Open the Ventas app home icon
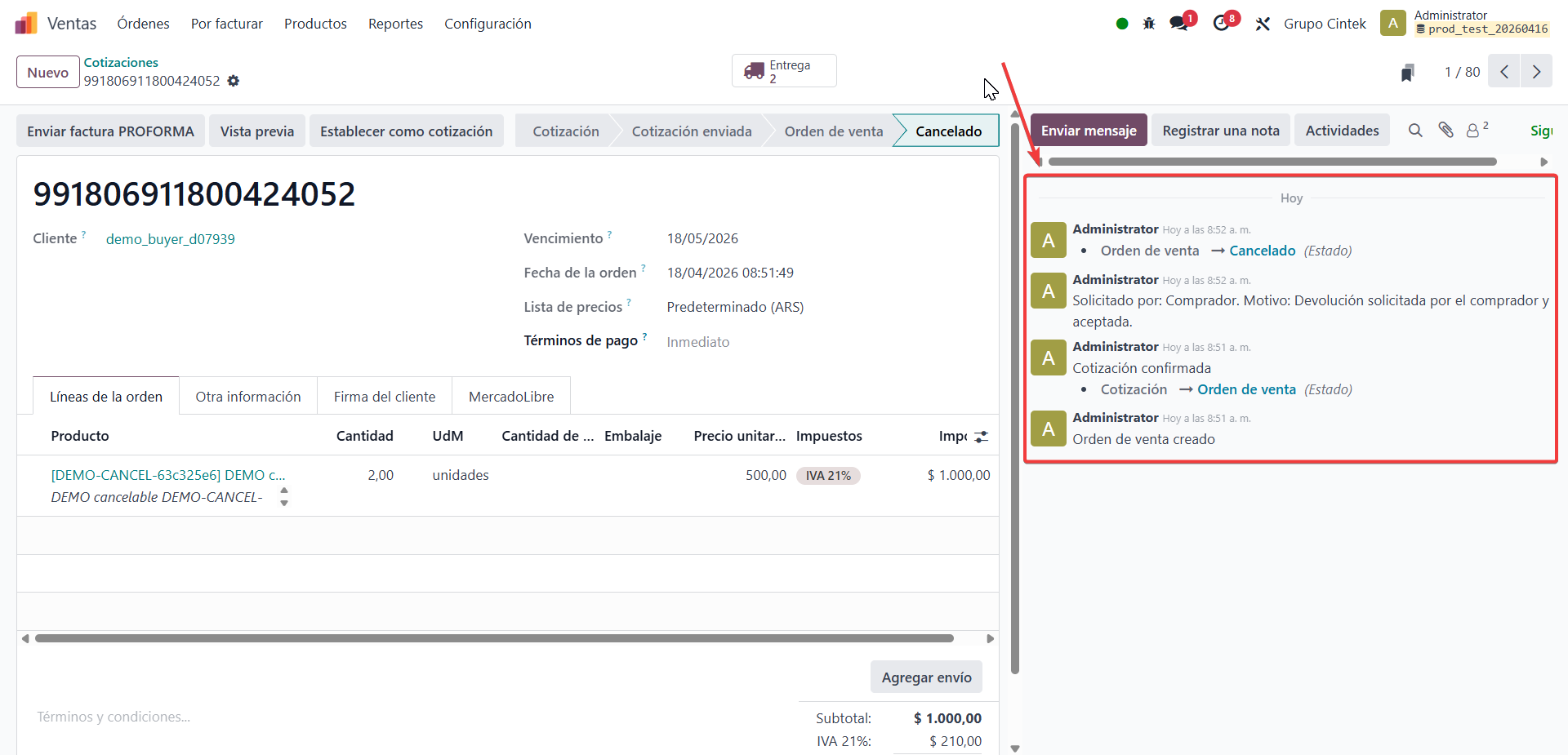 point(26,23)
